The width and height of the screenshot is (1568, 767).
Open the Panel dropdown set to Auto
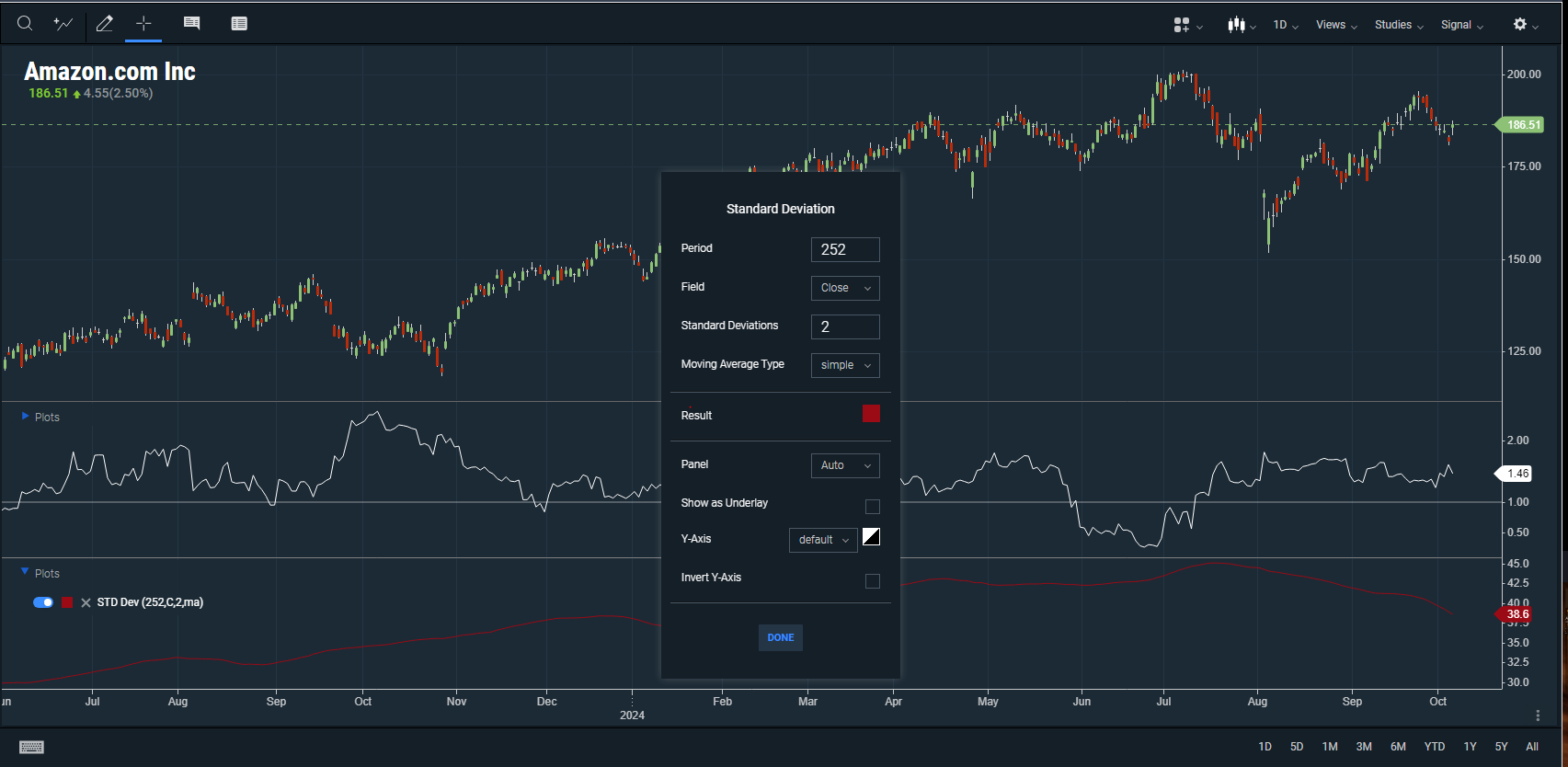point(845,465)
